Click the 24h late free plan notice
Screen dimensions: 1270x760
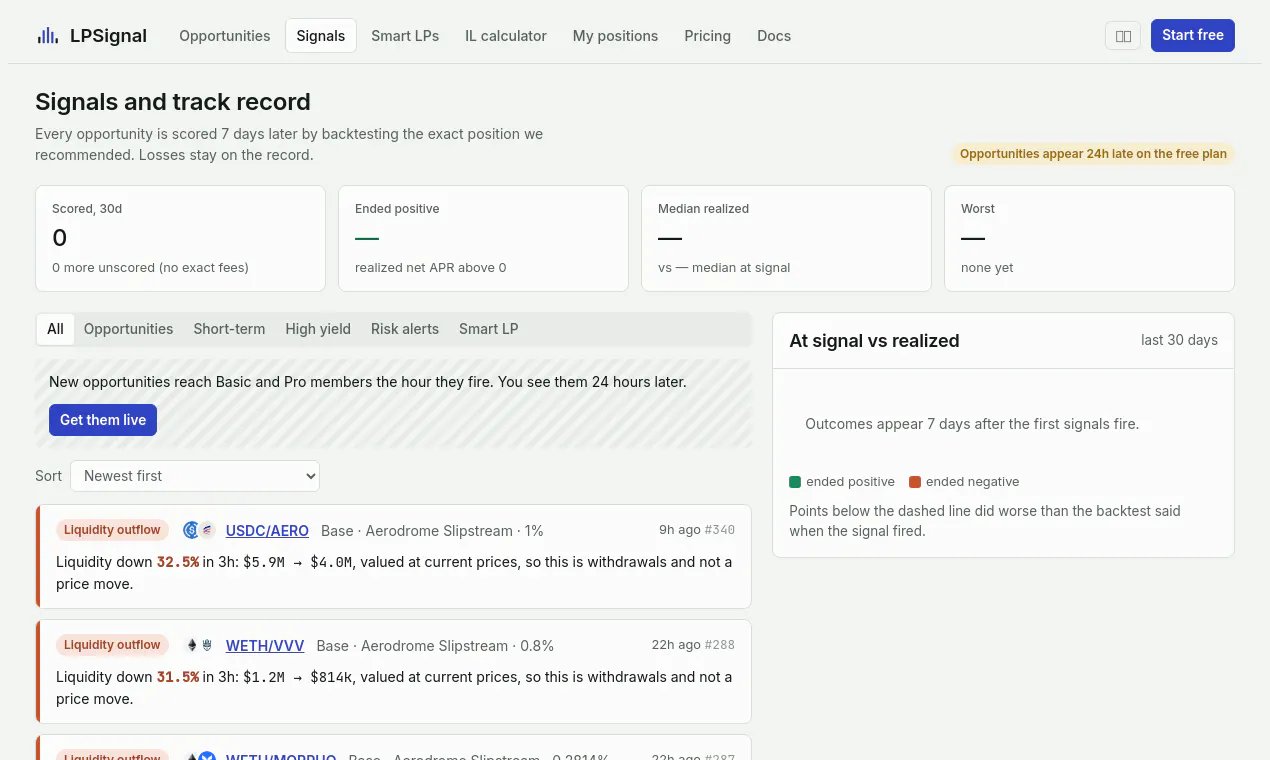click(1093, 154)
